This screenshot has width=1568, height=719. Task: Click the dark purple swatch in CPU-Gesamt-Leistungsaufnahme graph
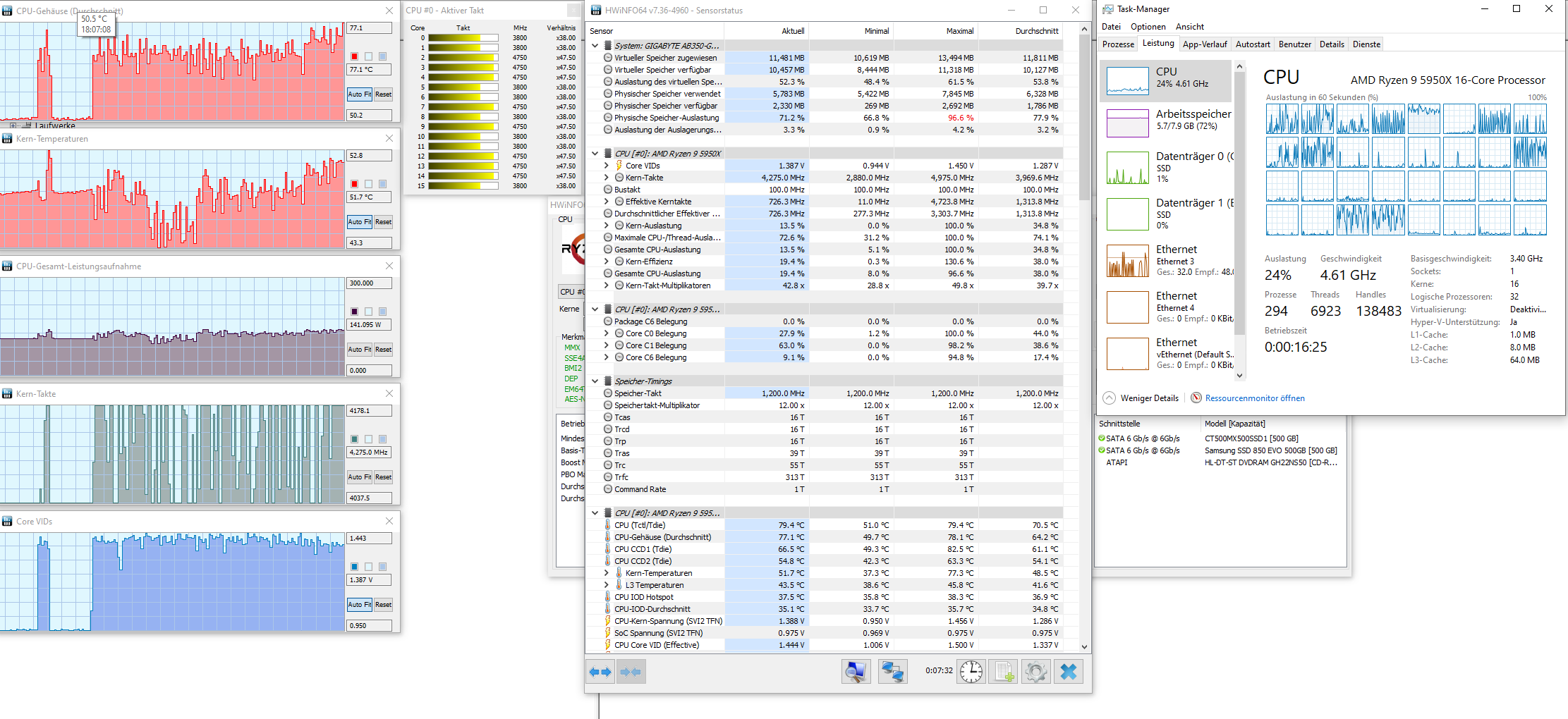point(354,312)
